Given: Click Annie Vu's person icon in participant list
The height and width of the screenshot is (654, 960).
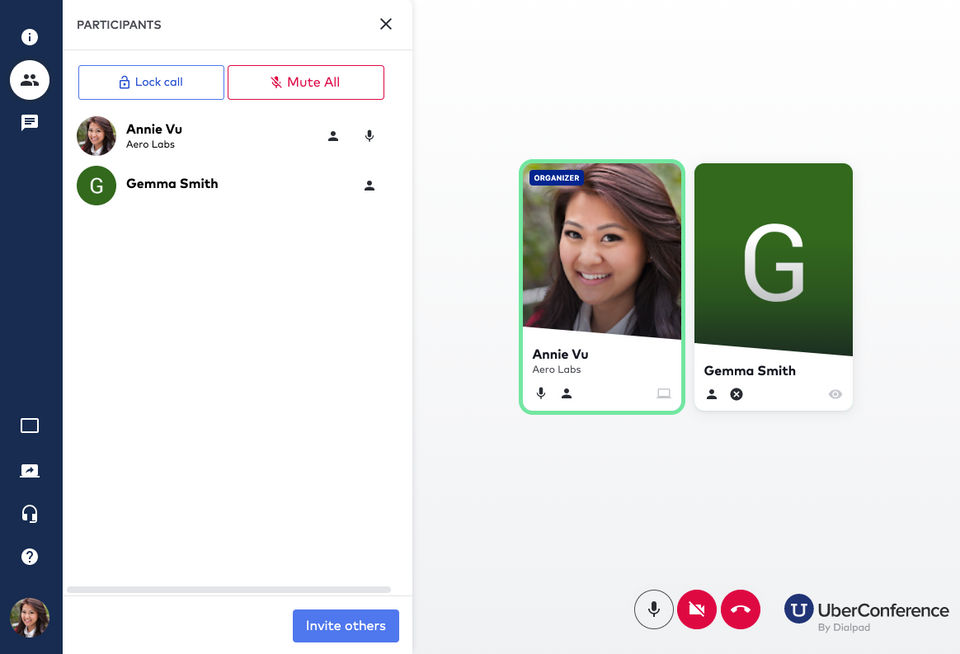Looking at the screenshot, I should click(x=333, y=136).
